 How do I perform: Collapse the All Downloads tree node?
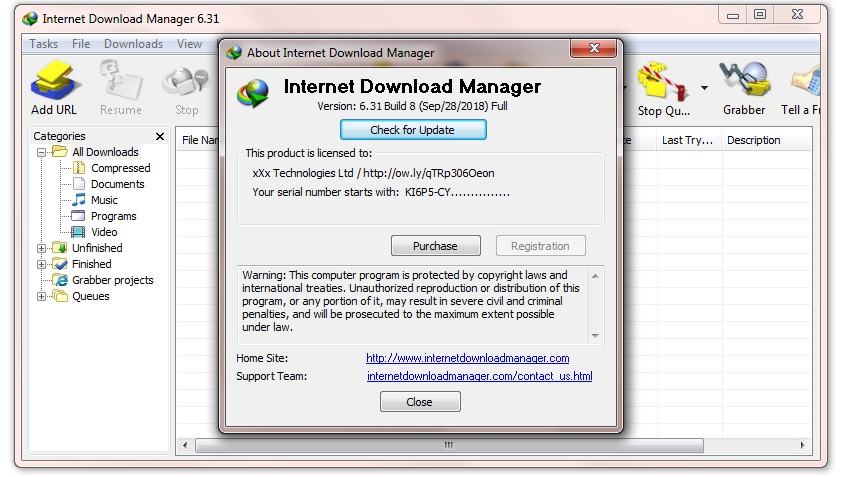pyautogui.click(x=41, y=153)
